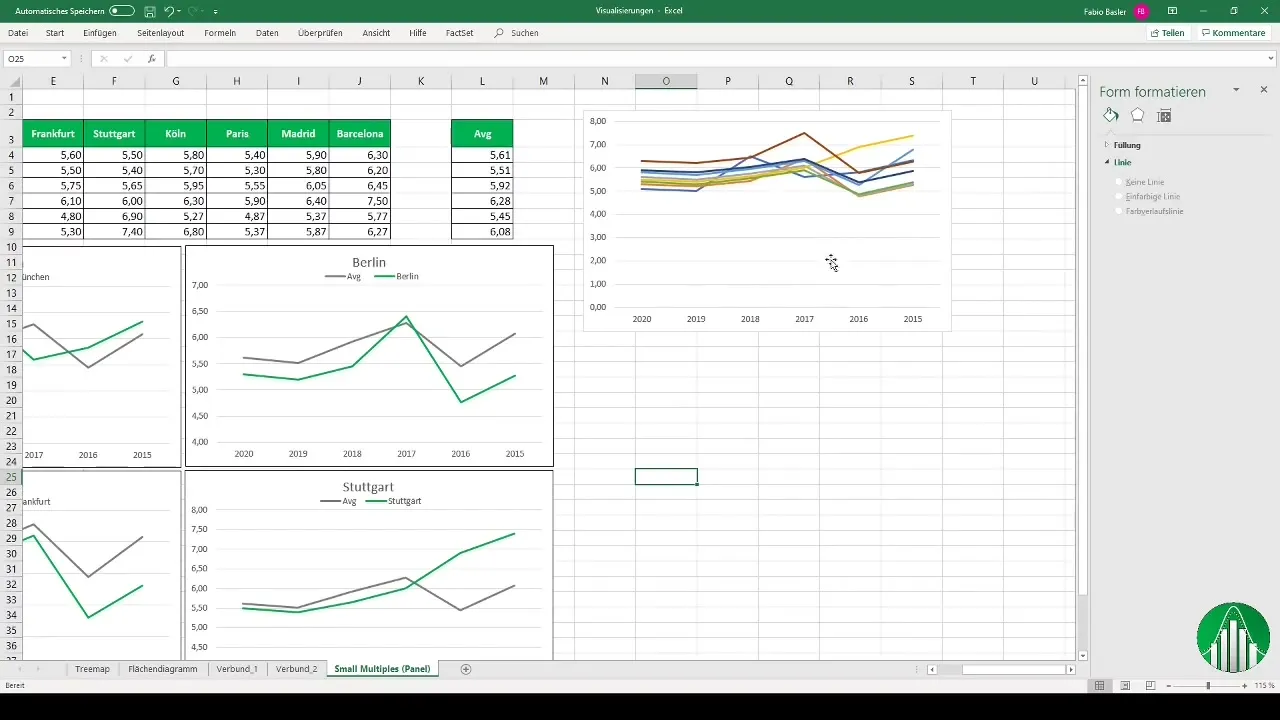Click the insert function fx icon
Viewport: 1280px width, 720px height.
pyautogui.click(x=151, y=59)
